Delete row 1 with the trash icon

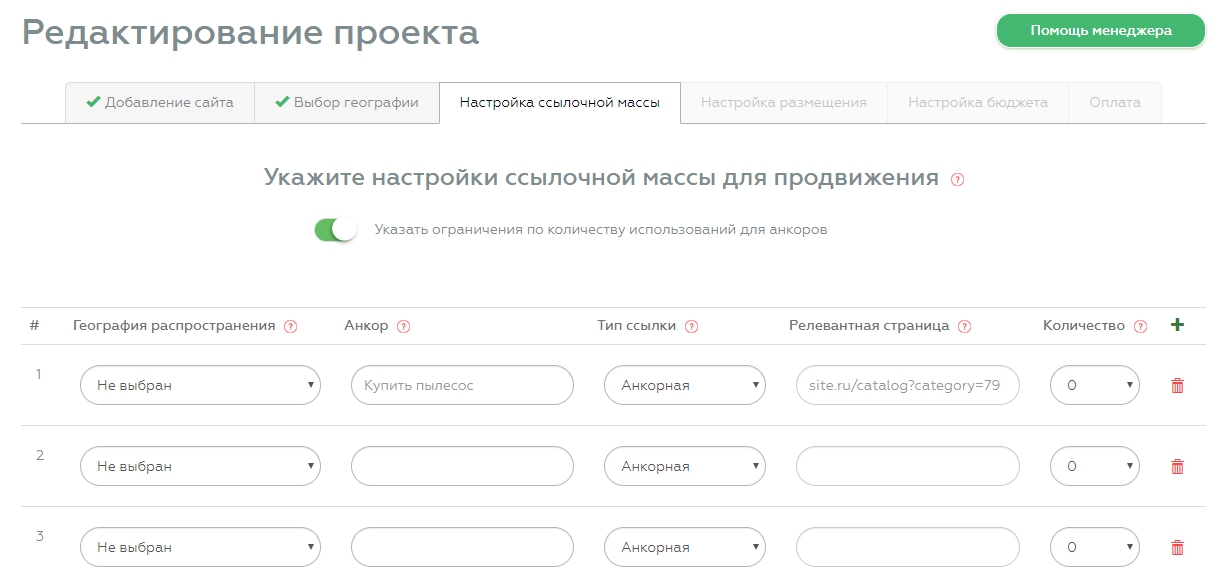pyautogui.click(x=1177, y=385)
